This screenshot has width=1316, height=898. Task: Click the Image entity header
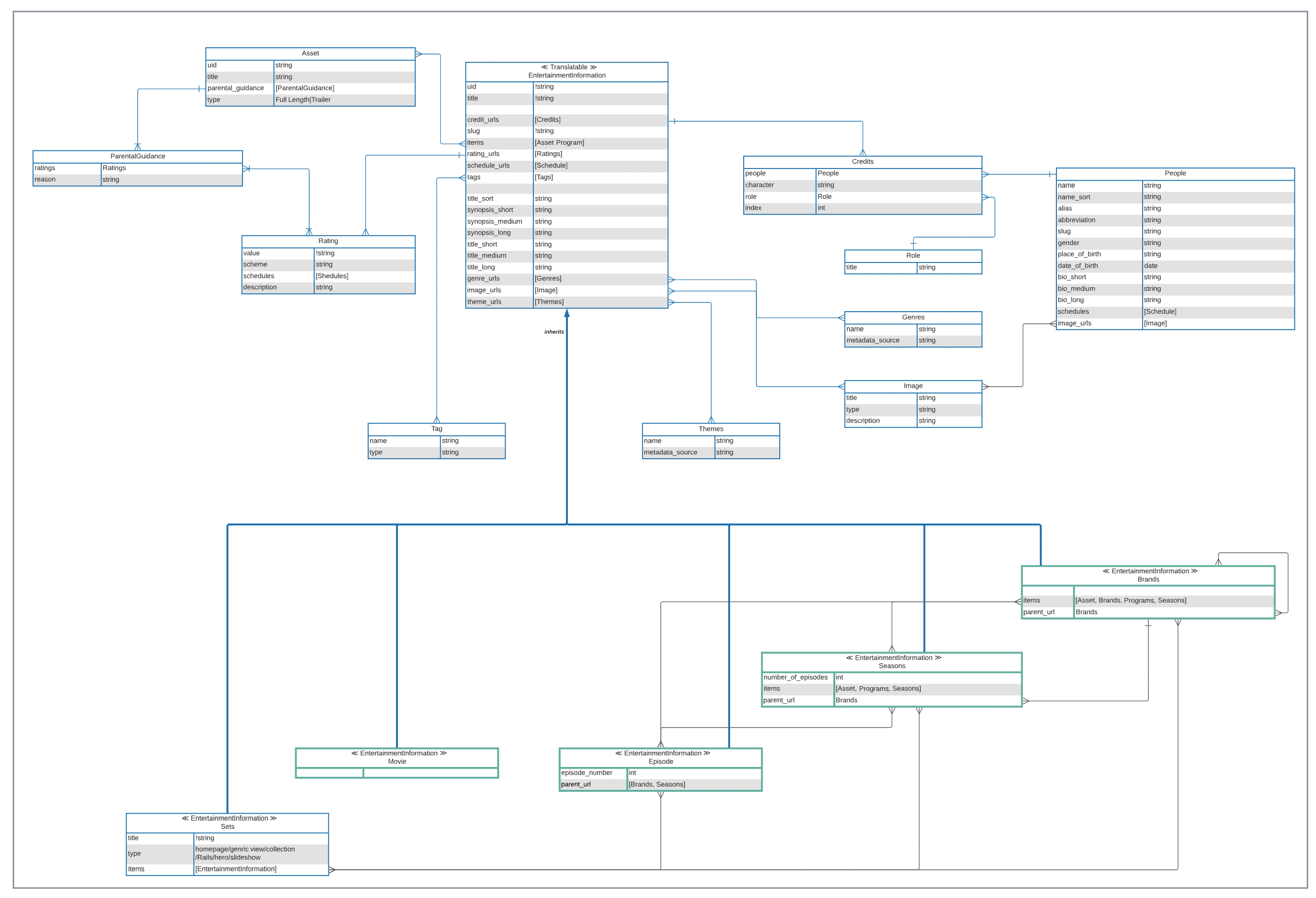[x=912, y=386]
